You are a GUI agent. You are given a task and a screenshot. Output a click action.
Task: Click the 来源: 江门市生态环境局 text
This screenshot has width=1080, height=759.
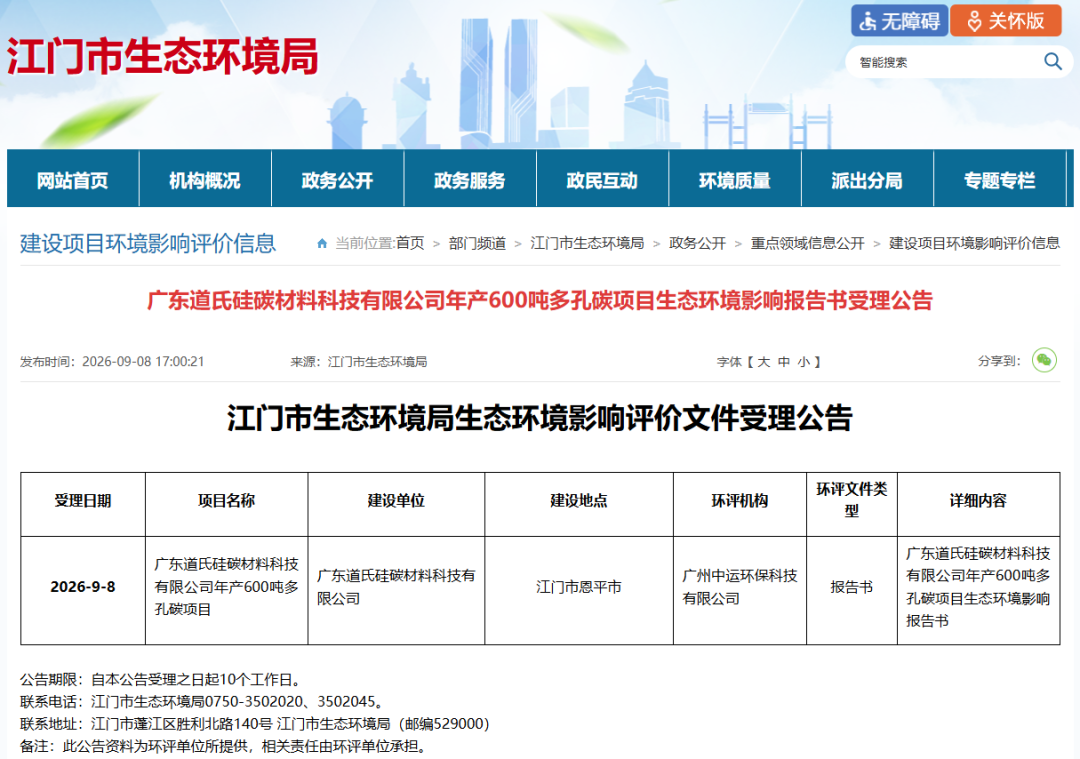click(x=359, y=362)
